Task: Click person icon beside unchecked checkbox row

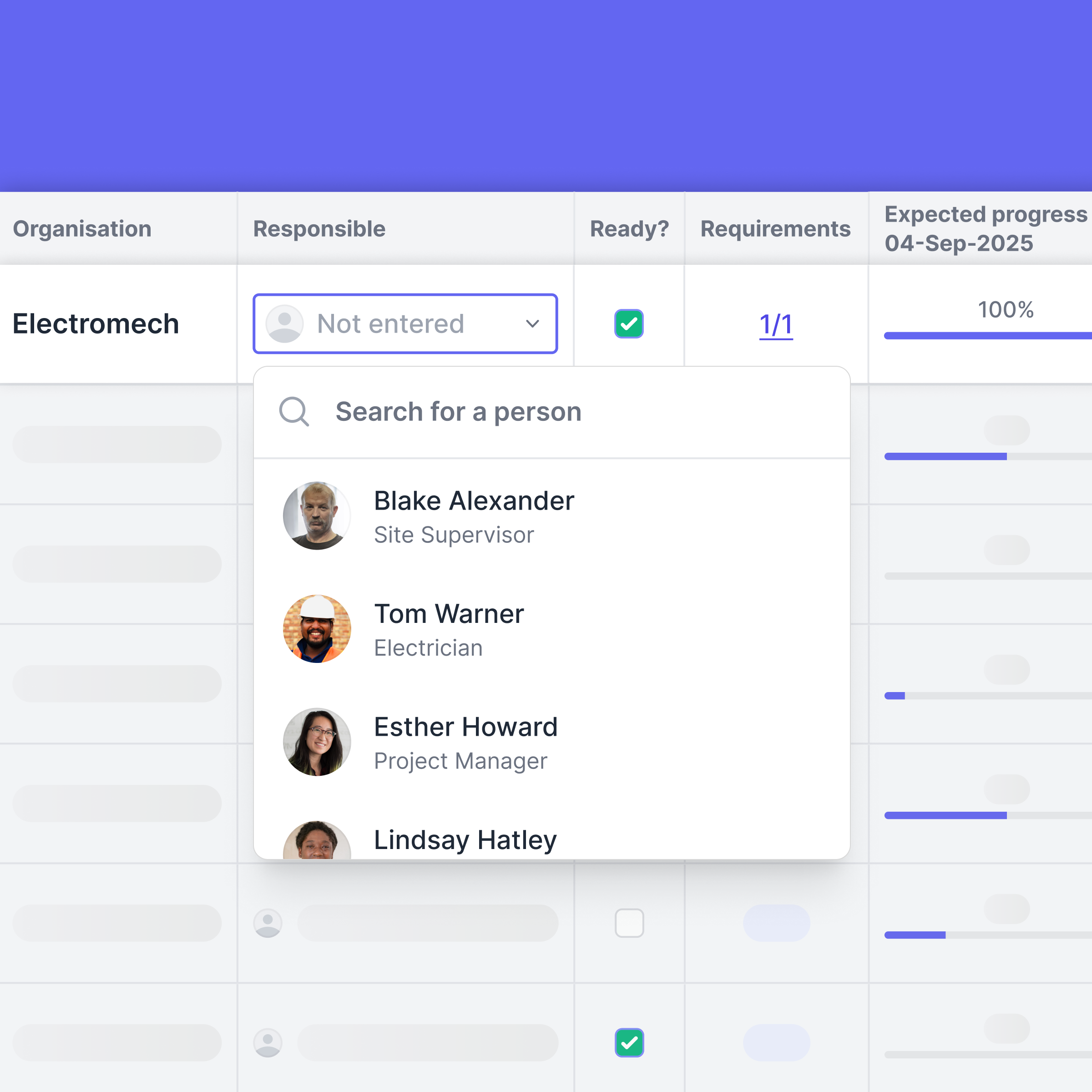Action: pos(268,923)
